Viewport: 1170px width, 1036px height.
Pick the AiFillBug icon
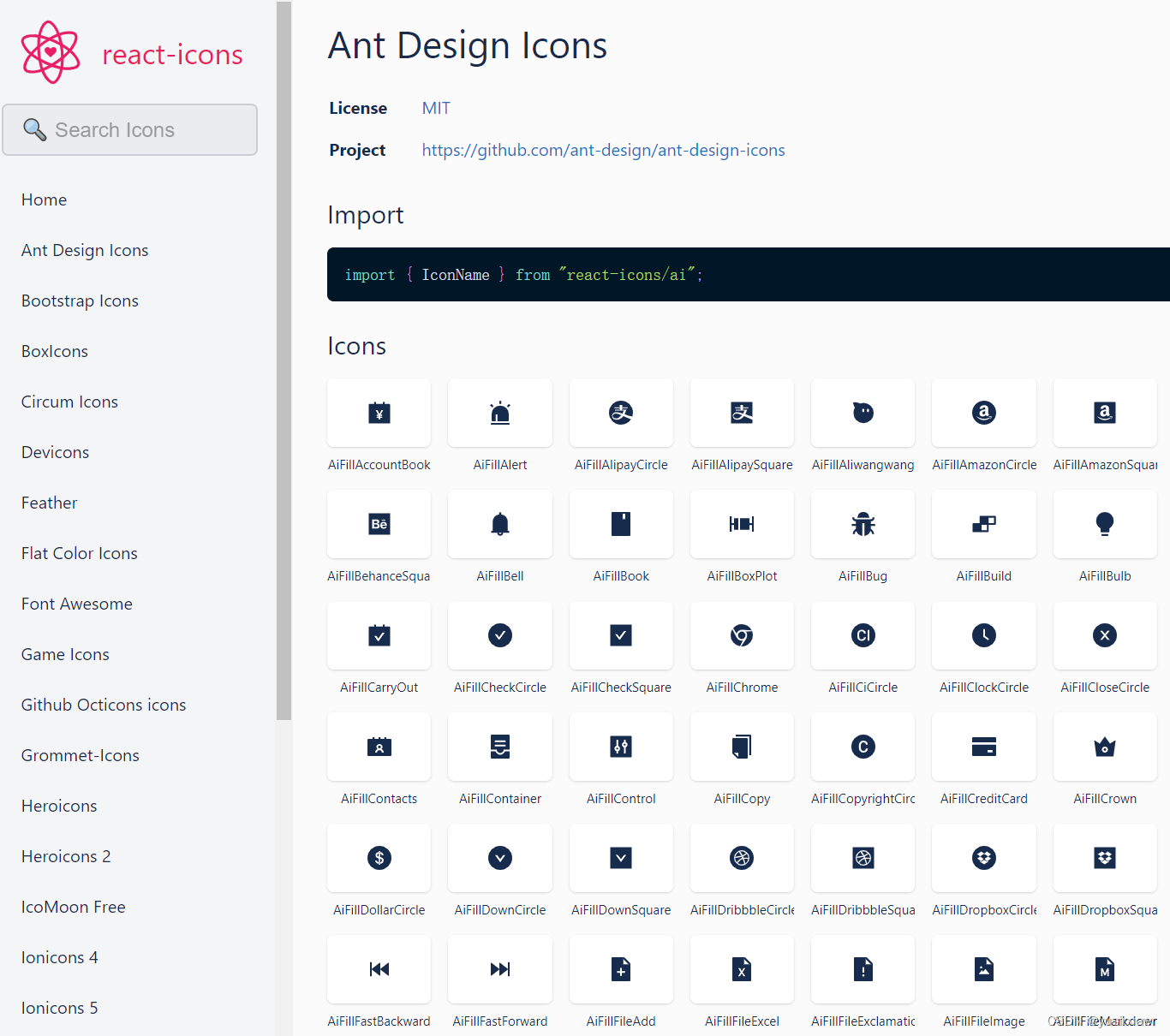click(863, 524)
